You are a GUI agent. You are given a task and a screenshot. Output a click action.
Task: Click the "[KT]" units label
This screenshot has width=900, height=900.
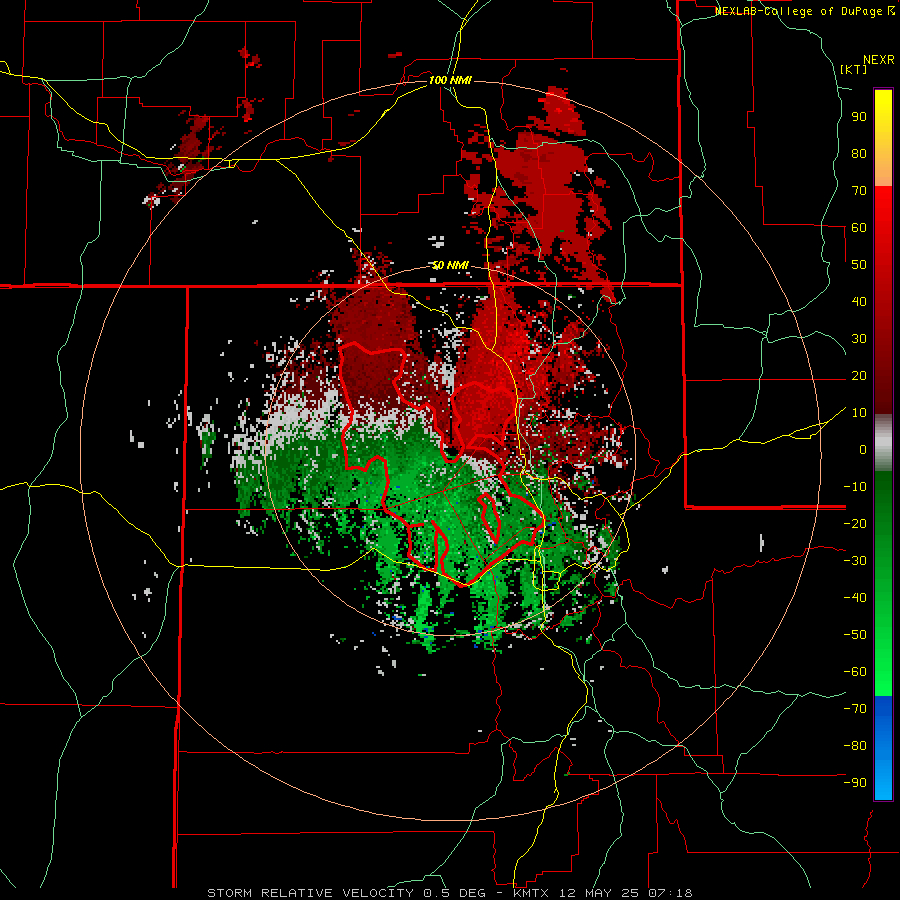click(854, 69)
